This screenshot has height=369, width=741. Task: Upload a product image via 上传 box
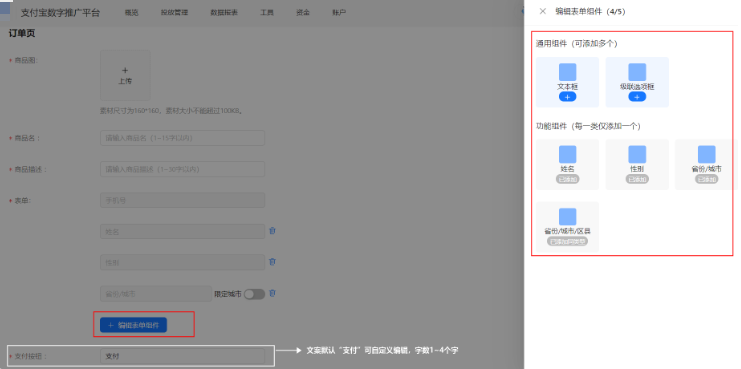tap(125, 76)
